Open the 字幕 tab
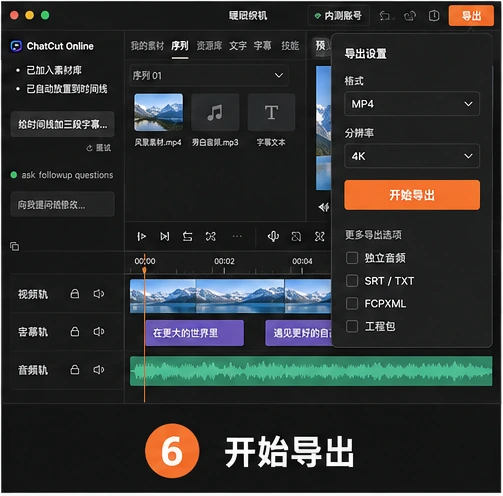Viewport: 503px width, 496px height. coord(262,46)
